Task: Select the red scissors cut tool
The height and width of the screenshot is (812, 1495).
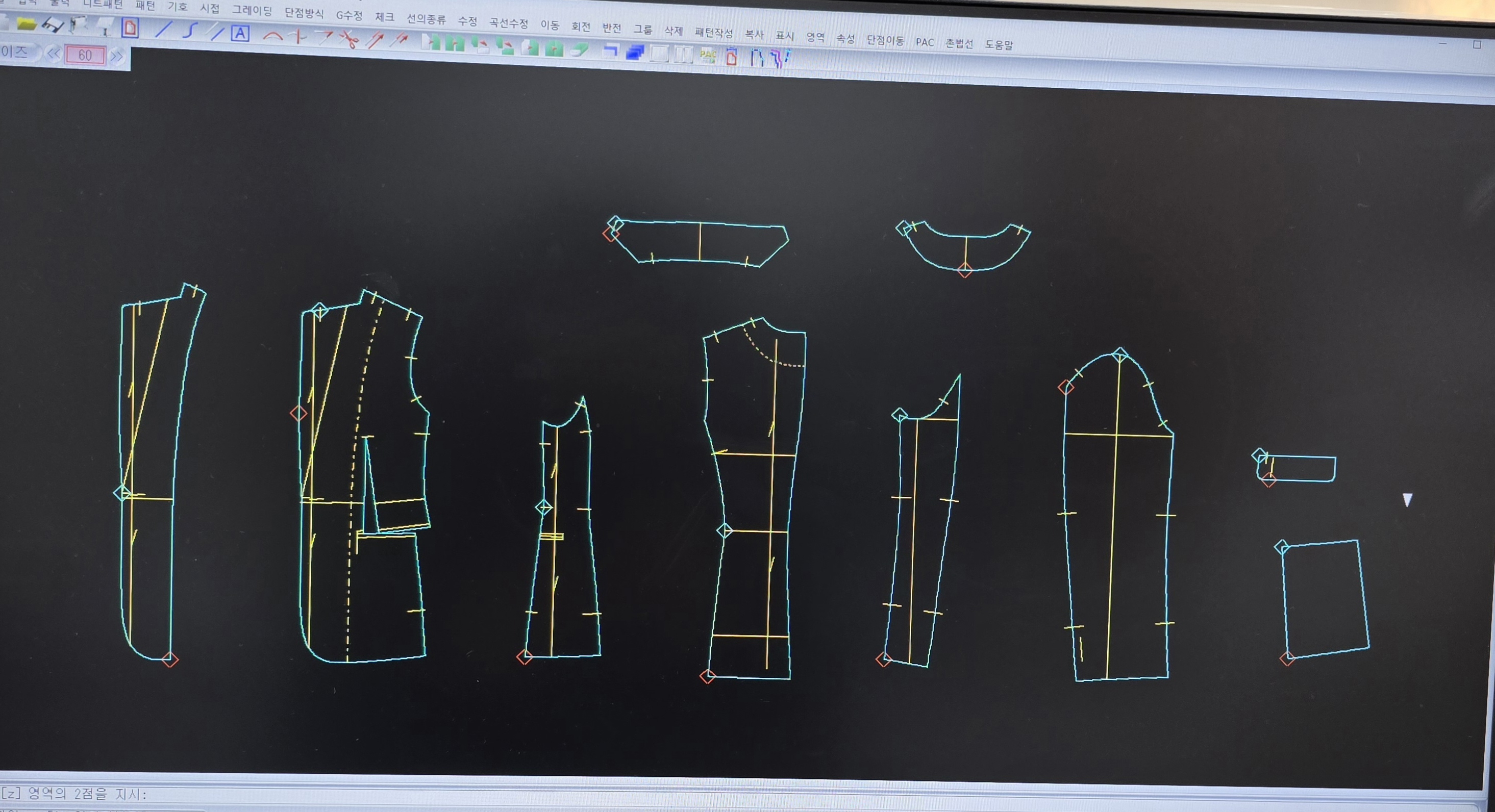Action: pyautogui.click(x=349, y=39)
